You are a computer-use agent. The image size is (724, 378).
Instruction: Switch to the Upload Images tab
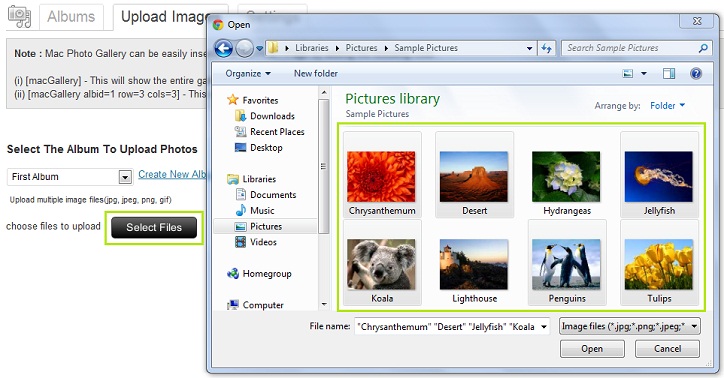164,17
